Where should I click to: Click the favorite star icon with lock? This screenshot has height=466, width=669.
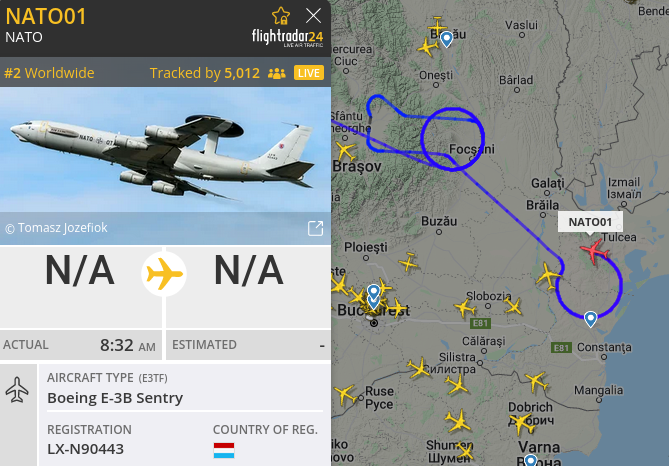tap(281, 16)
